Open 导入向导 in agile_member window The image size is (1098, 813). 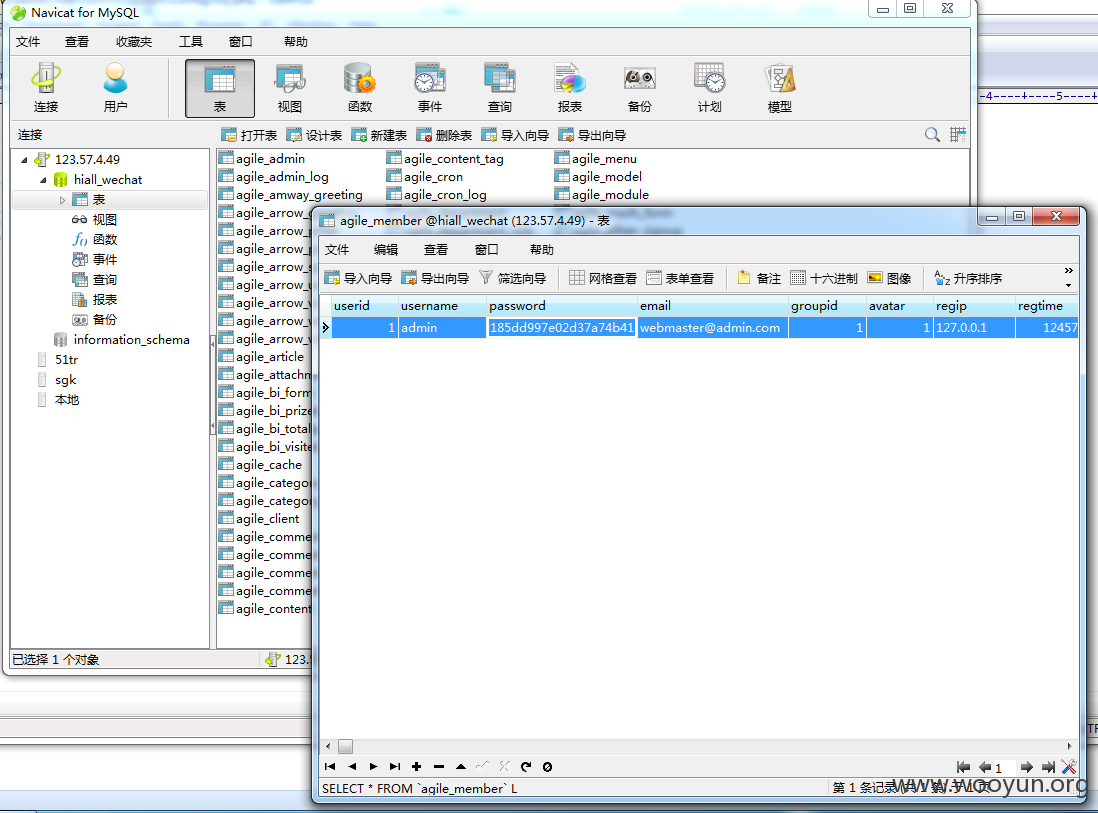[x=358, y=278]
